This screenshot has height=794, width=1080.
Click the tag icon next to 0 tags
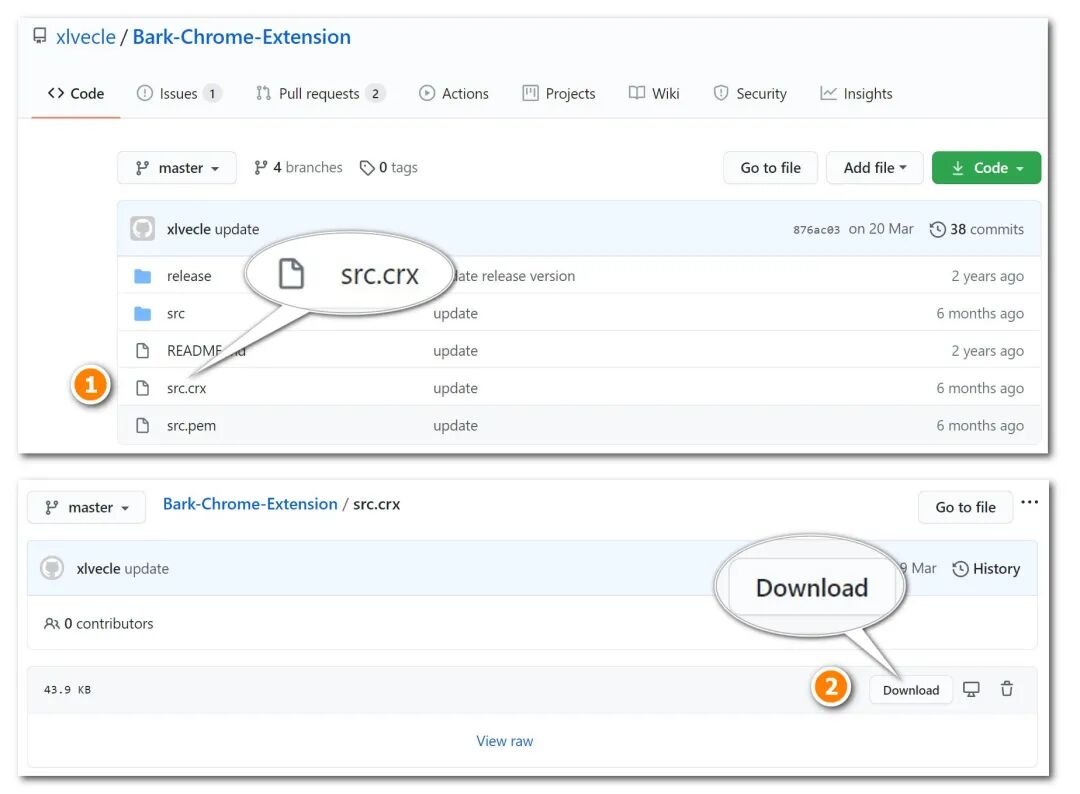click(x=367, y=167)
